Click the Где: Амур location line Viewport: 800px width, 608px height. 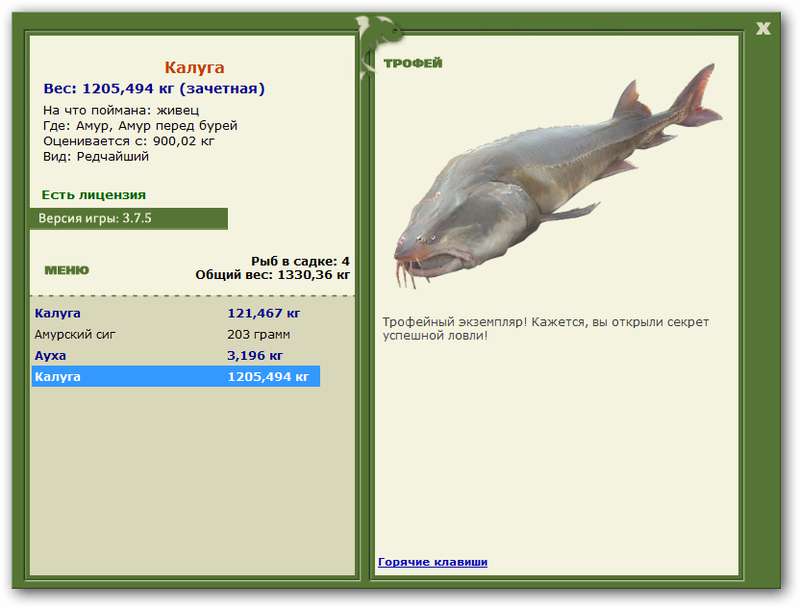pyautogui.click(x=140, y=125)
